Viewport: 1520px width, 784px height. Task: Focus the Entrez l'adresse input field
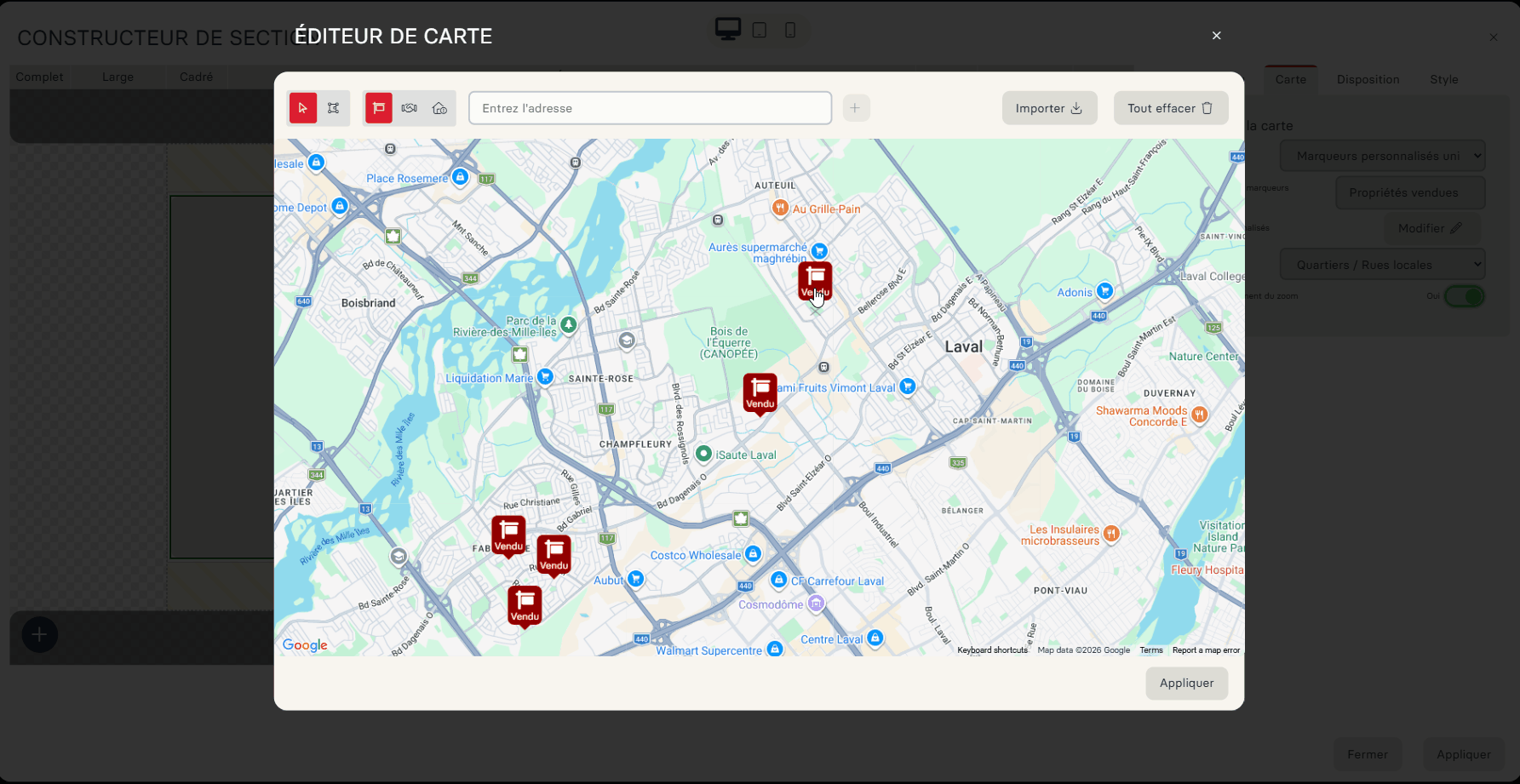[x=650, y=108]
